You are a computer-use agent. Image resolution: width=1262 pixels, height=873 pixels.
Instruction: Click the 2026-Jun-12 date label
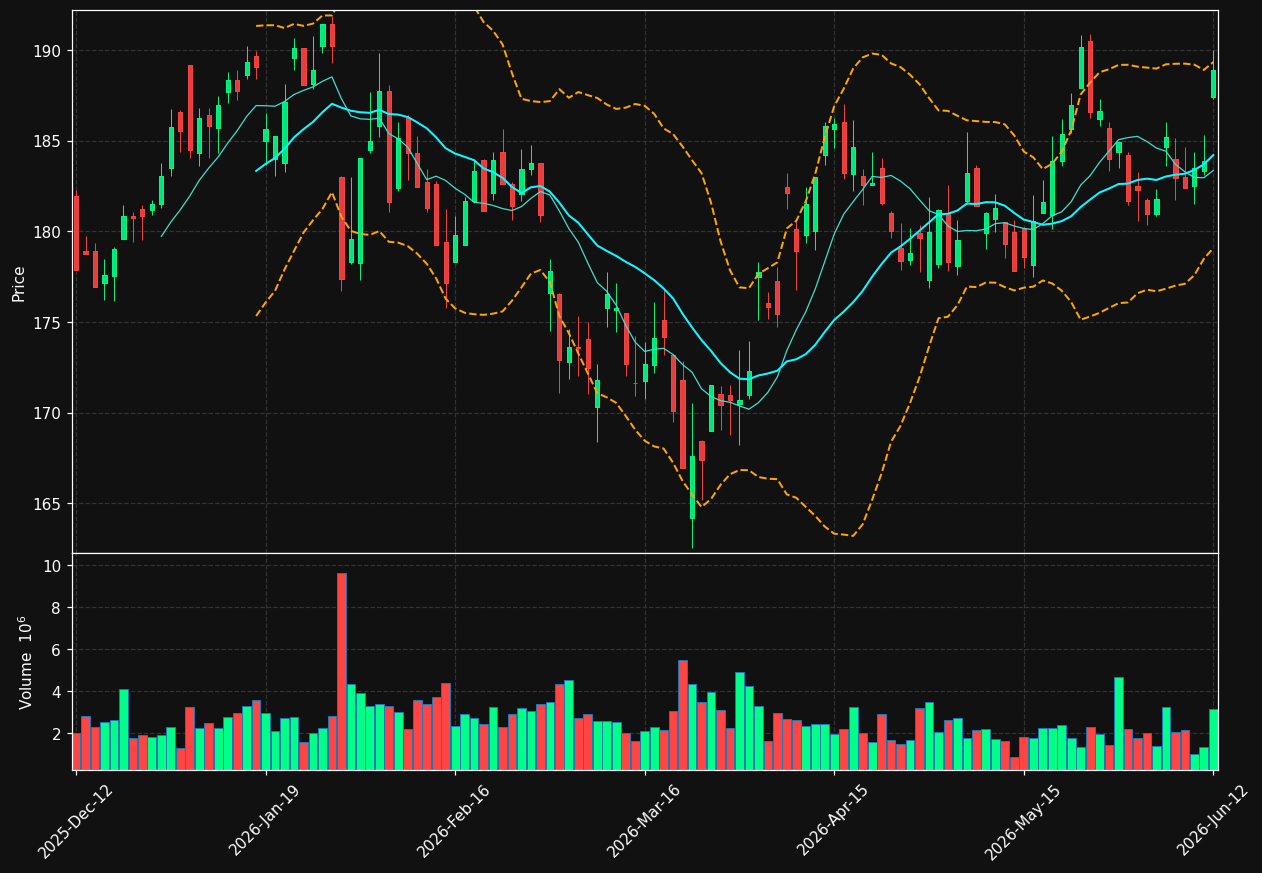click(x=1214, y=820)
